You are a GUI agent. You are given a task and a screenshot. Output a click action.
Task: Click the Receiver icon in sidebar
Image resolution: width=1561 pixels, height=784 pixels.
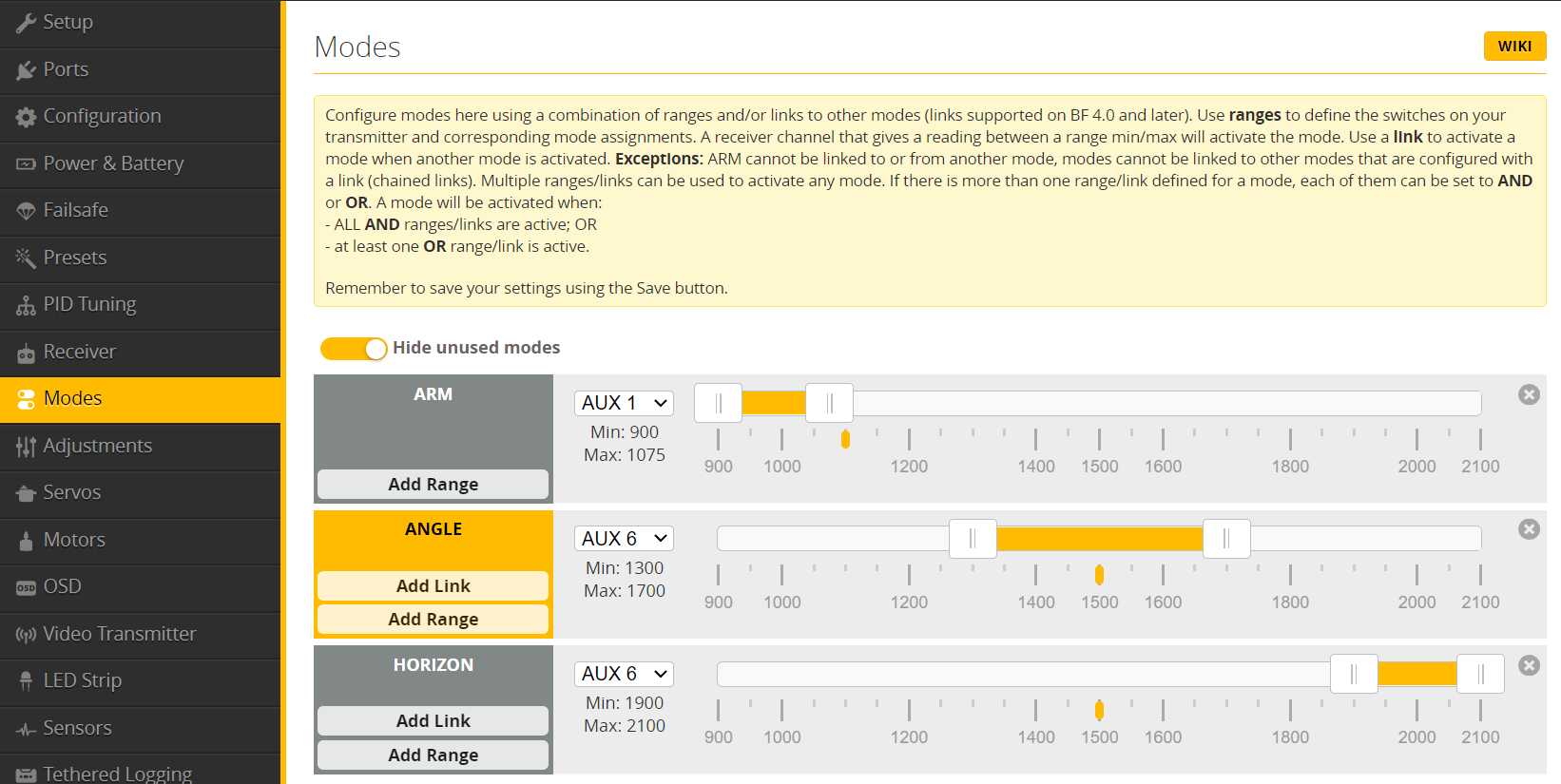26,353
